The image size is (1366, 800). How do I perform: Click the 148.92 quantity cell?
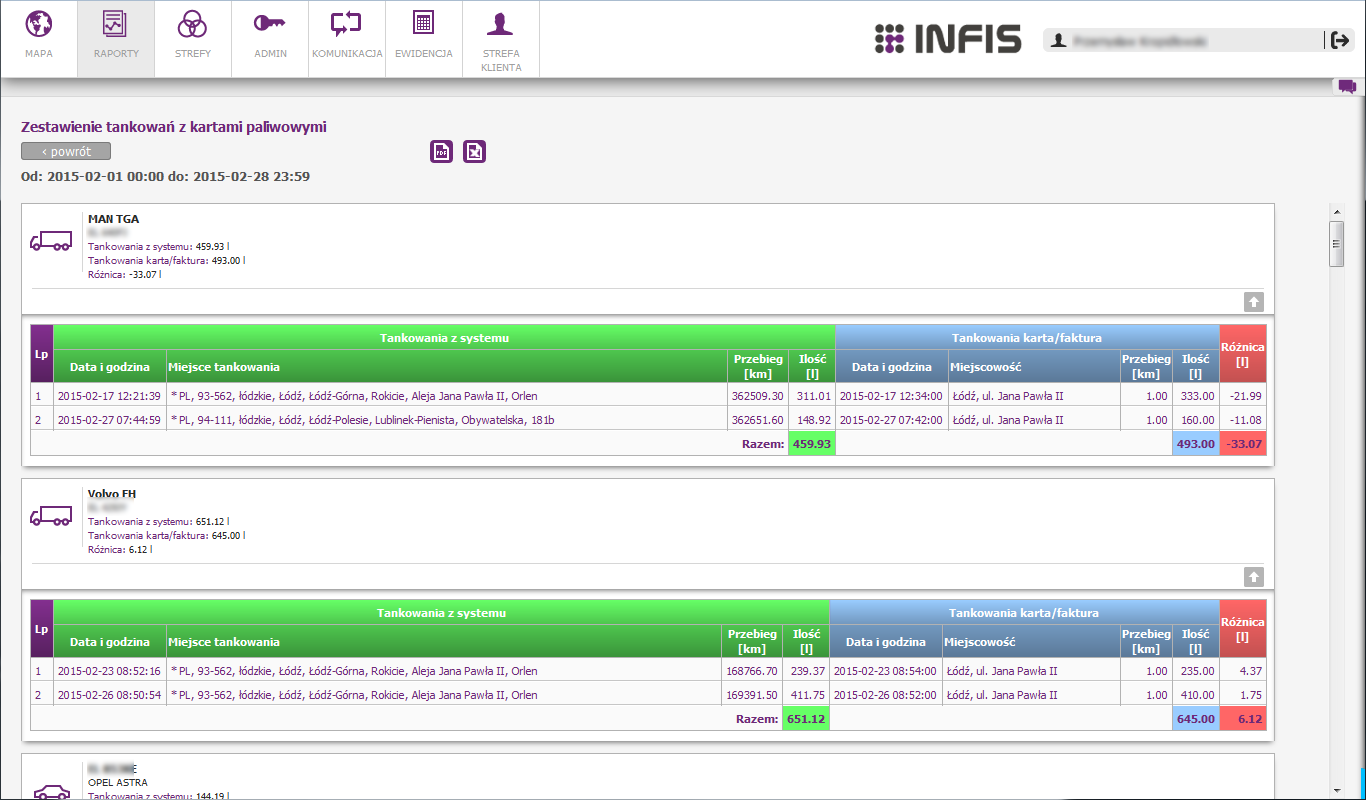coord(812,420)
